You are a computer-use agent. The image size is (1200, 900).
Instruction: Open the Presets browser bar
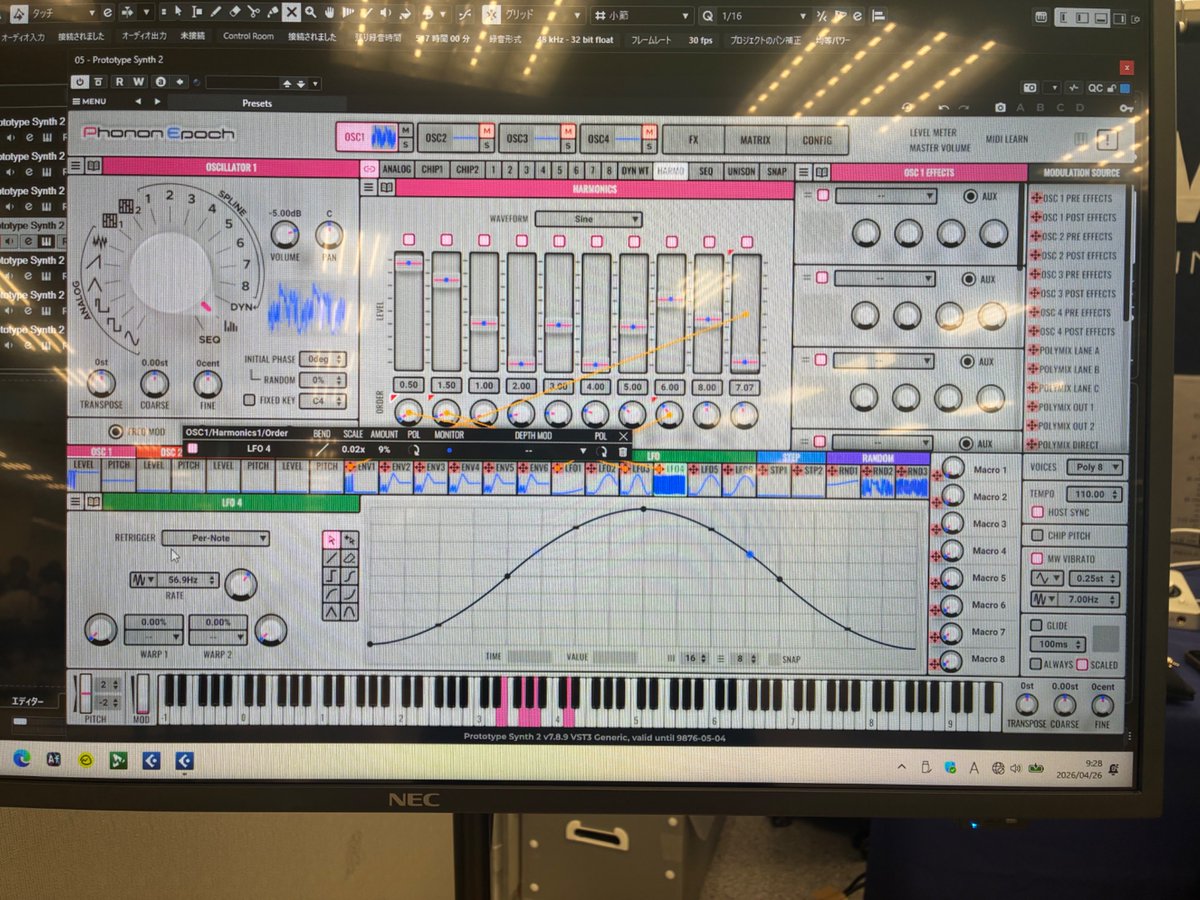click(x=257, y=103)
